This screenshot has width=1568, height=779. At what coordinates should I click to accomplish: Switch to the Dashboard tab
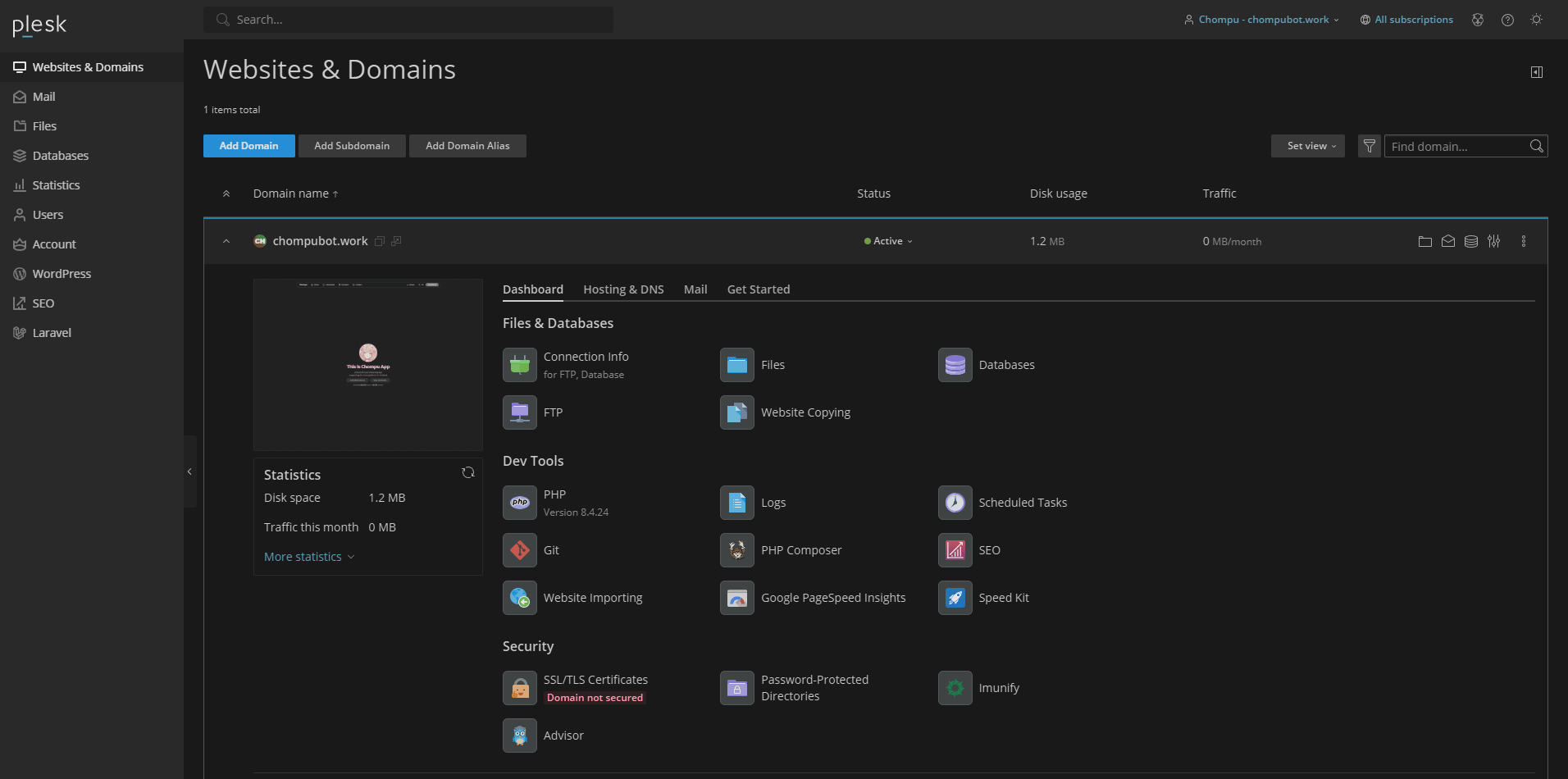tap(533, 289)
